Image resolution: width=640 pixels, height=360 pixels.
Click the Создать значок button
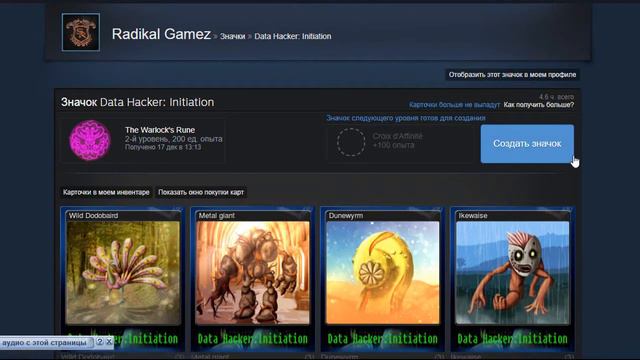pyautogui.click(x=527, y=144)
